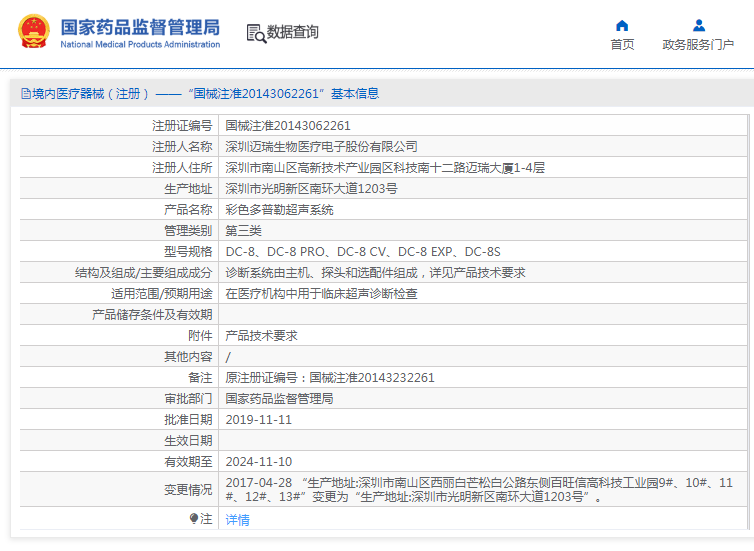The width and height of the screenshot is (754, 551).
Task: Open the 首页 home link
Action: pyautogui.click(x=622, y=45)
